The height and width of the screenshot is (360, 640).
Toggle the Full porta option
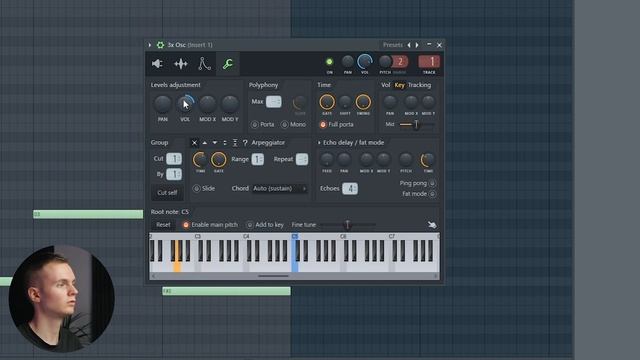pyautogui.click(x=323, y=124)
